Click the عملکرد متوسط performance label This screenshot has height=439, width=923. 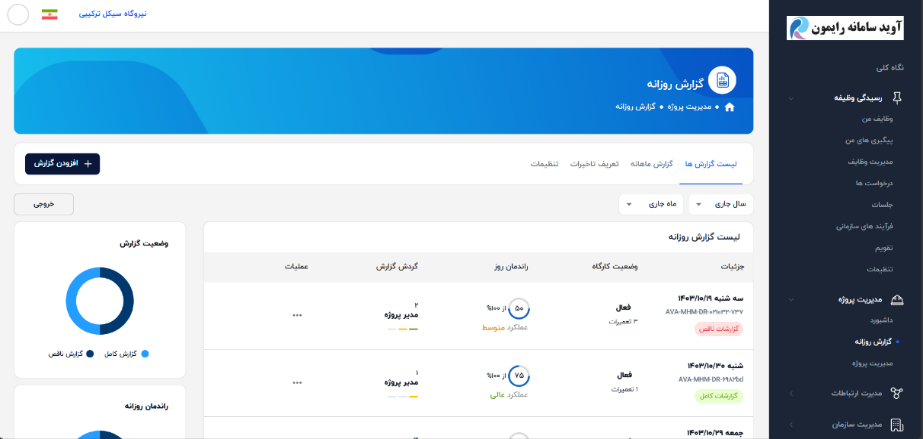505,327
